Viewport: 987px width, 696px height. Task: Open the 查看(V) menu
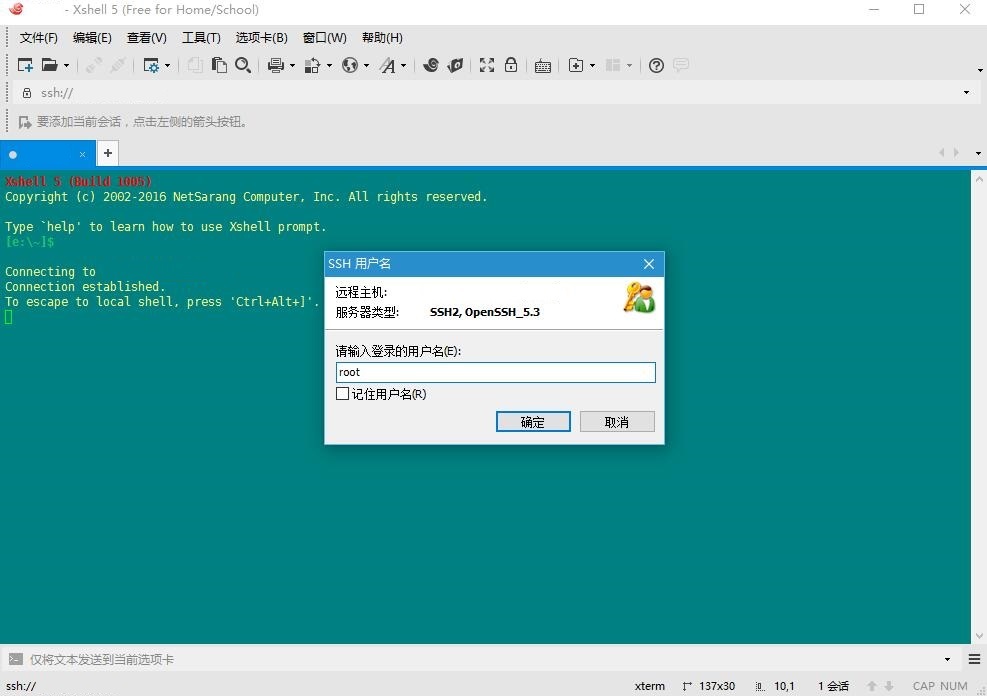[x=147, y=38]
